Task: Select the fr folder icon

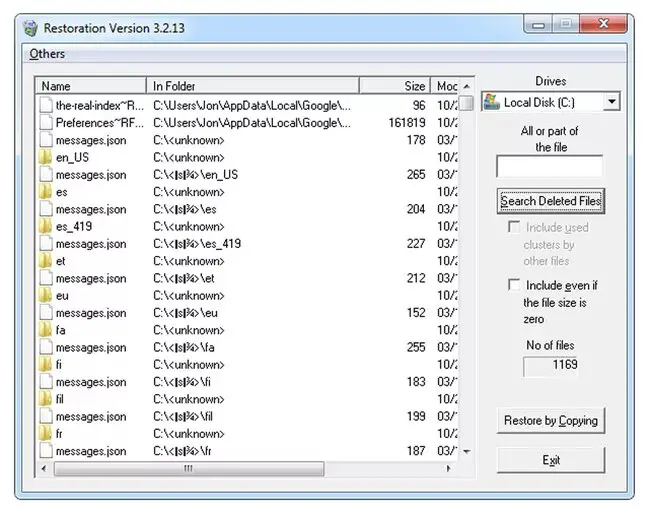Action: pos(45,434)
